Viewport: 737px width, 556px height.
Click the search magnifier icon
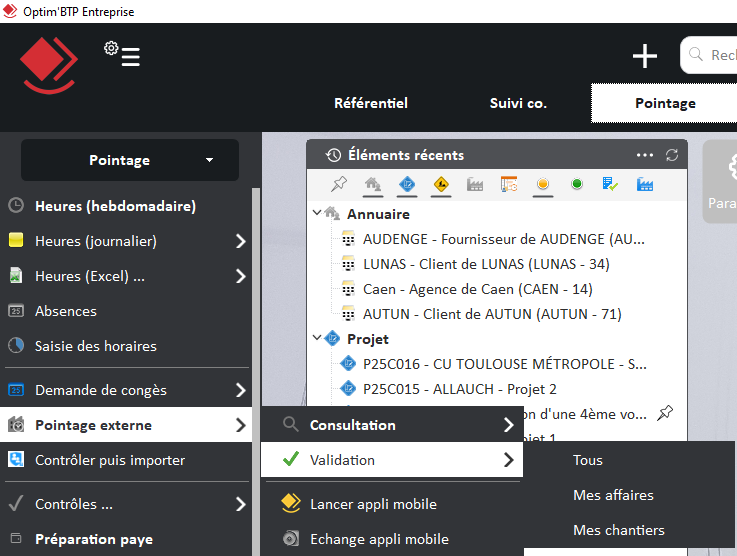[696, 54]
